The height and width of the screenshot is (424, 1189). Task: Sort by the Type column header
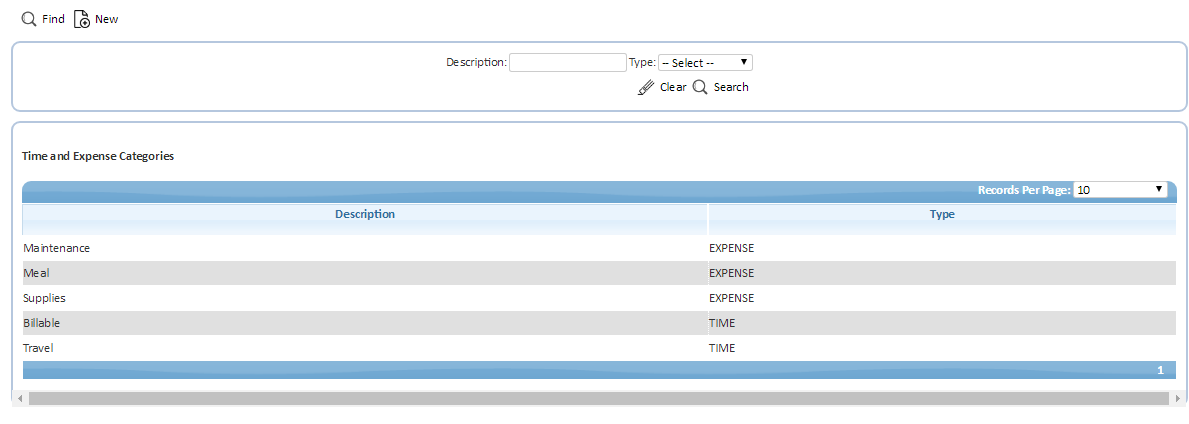(x=942, y=215)
